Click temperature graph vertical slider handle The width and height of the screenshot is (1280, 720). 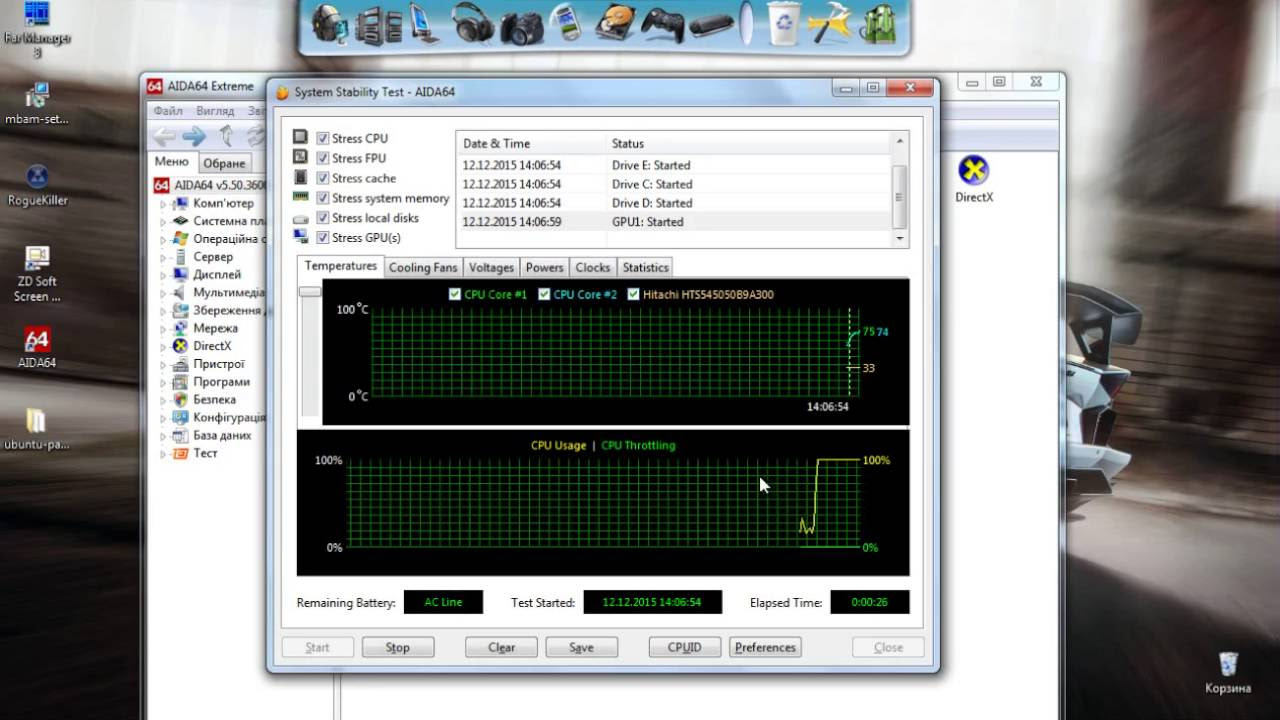click(x=310, y=292)
